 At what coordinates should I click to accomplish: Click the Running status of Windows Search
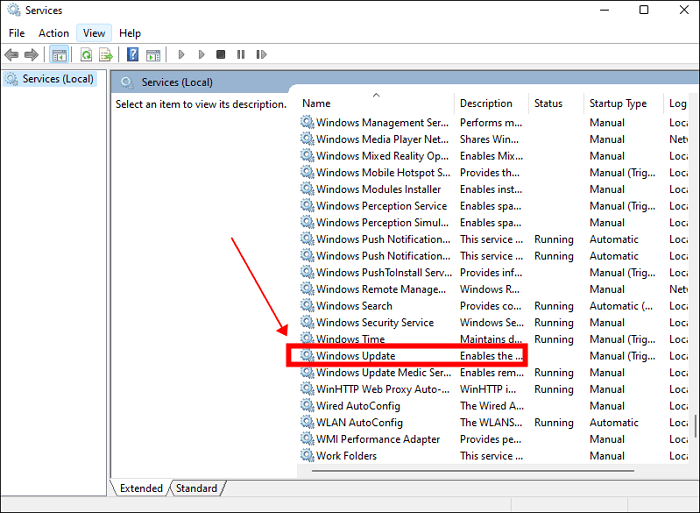click(554, 306)
